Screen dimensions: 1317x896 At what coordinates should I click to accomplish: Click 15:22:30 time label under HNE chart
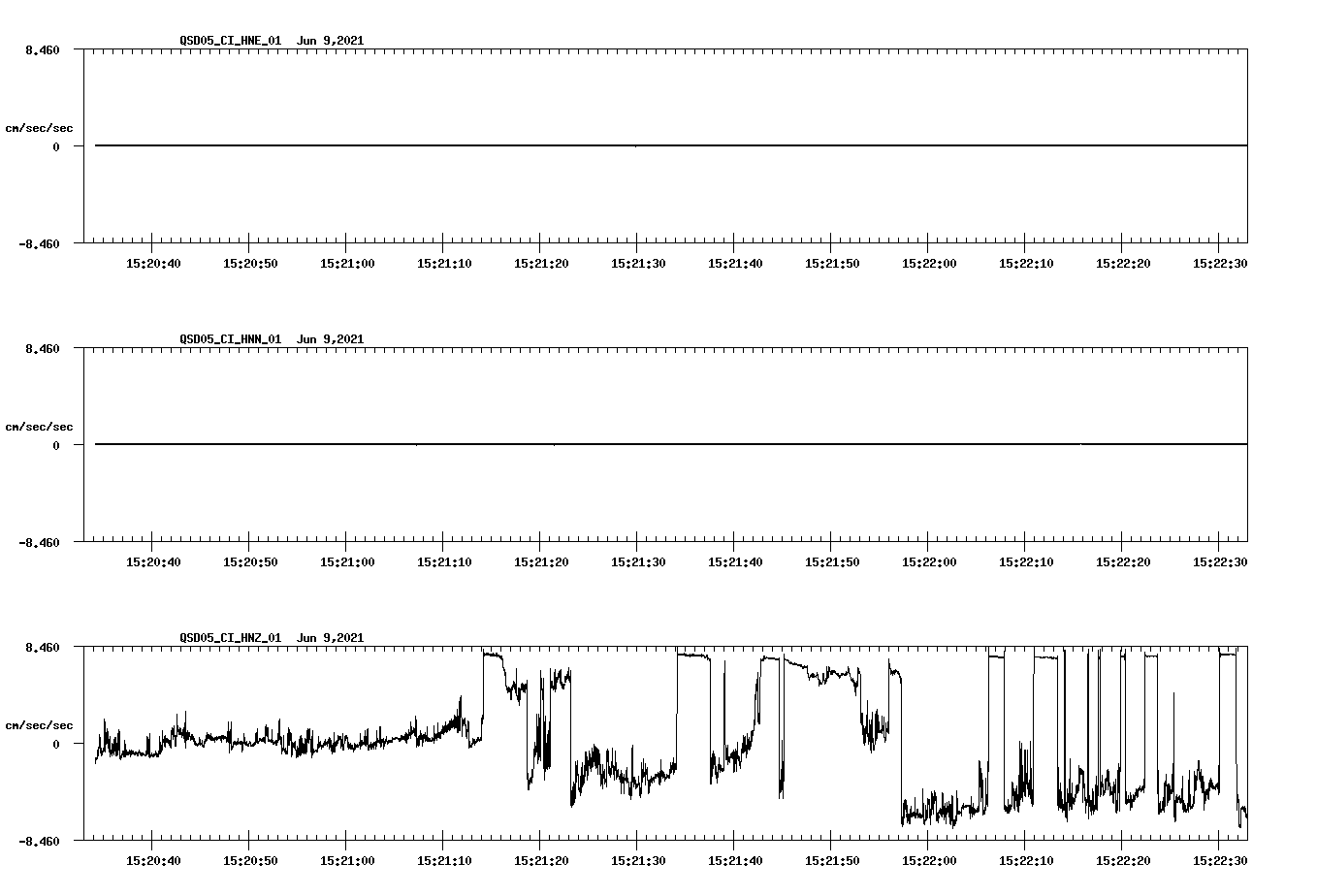click(1220, 263)
